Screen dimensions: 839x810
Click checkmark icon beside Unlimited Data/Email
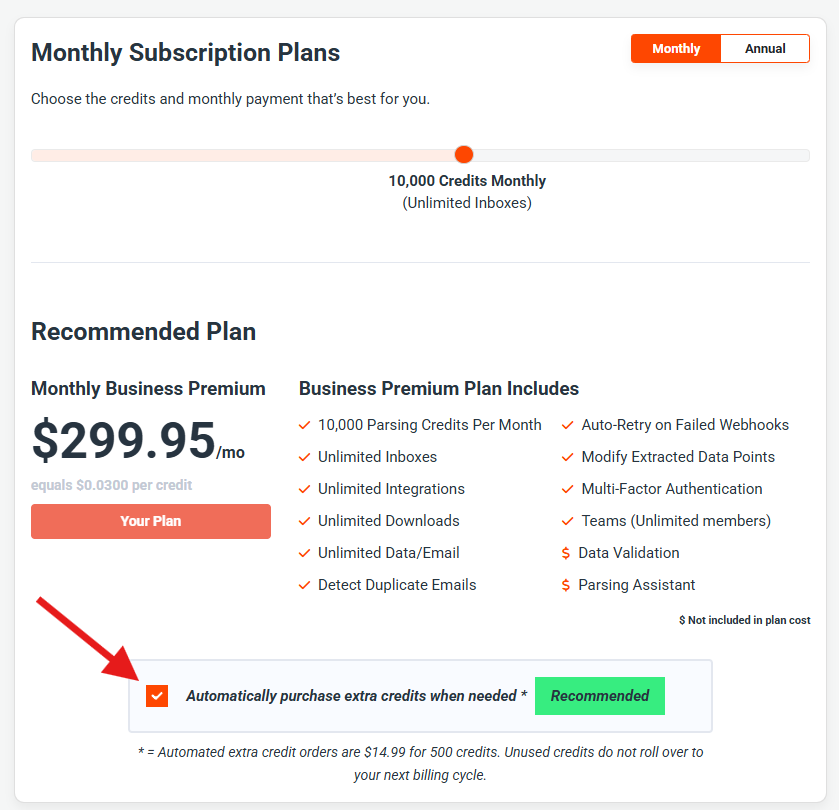tap(304, 553)
